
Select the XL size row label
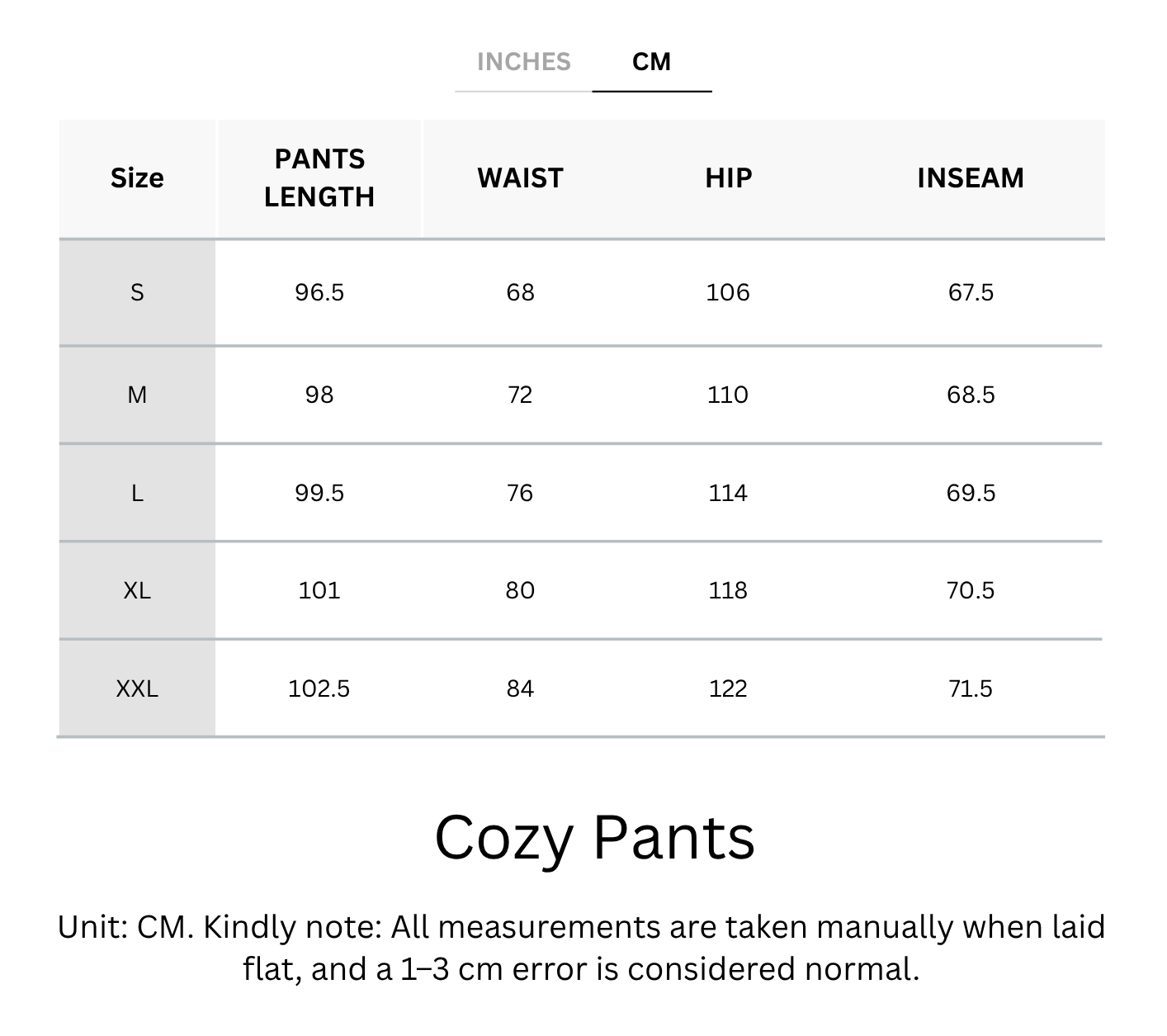(x=137, y=590)
